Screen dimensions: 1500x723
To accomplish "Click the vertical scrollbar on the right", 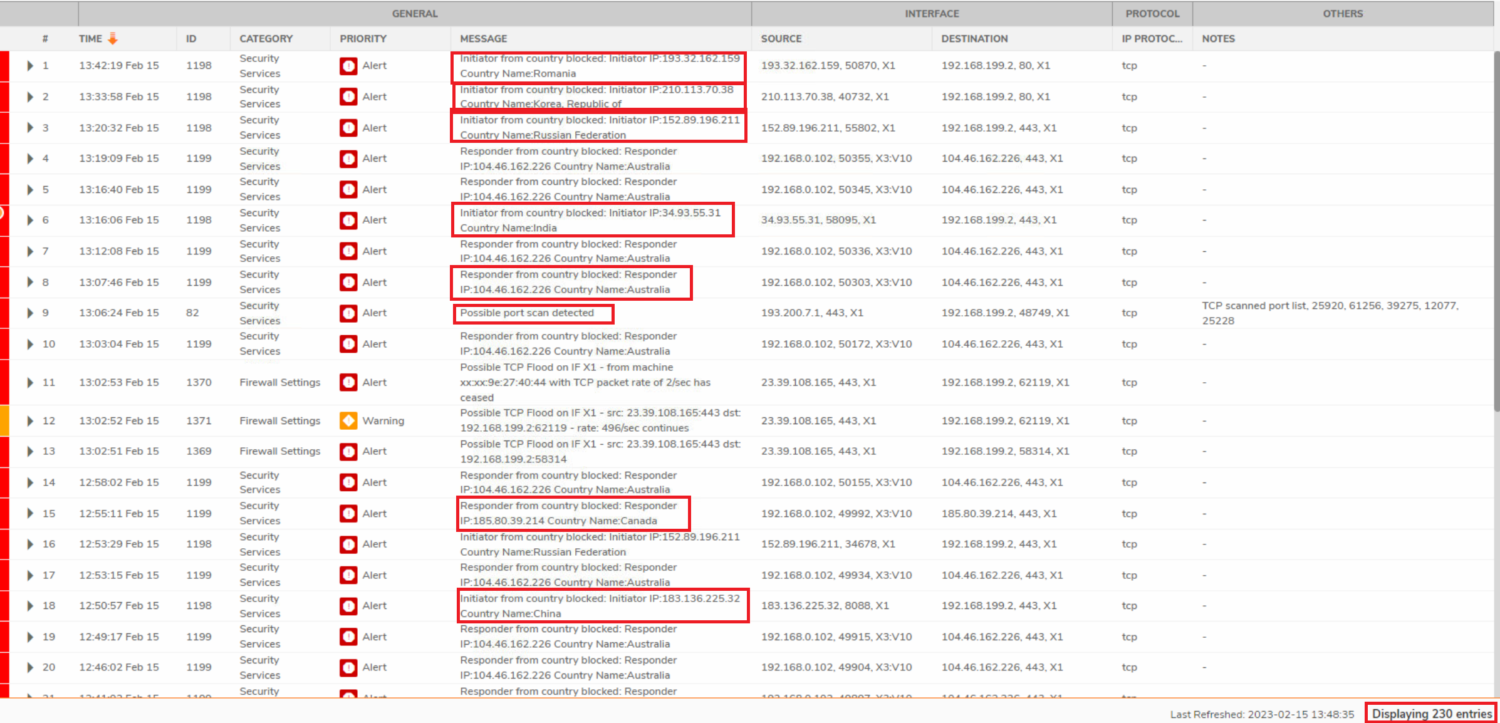I will (x=1496, y=230).
